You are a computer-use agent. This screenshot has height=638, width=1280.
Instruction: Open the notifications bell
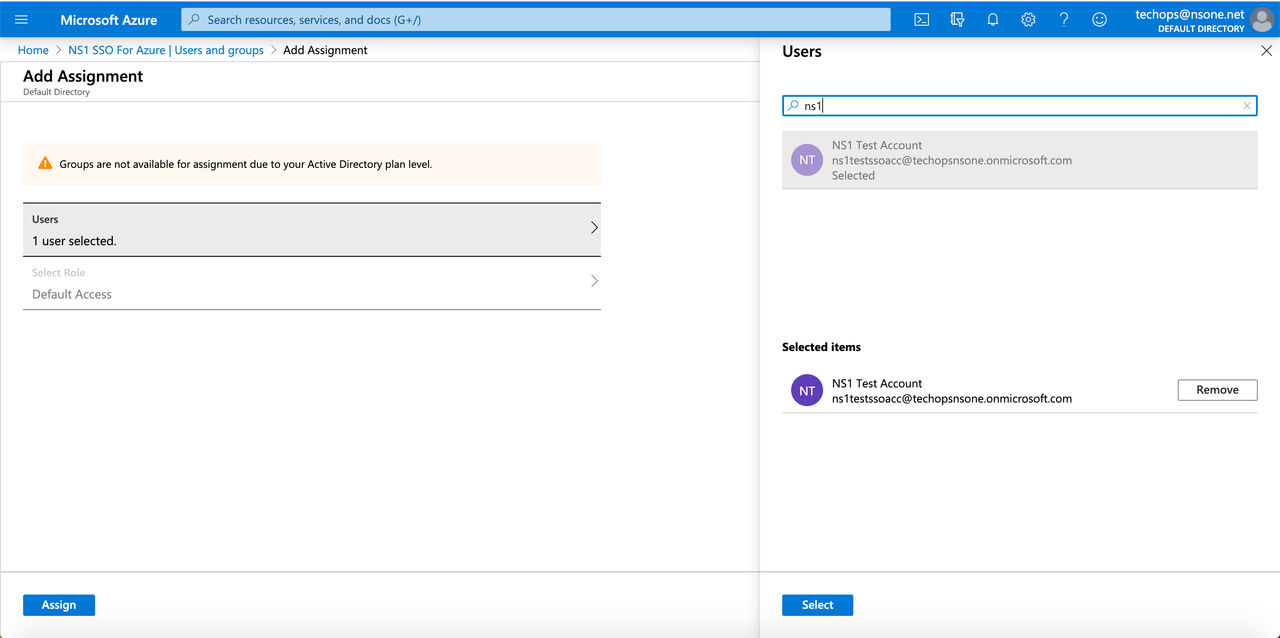point(993,20)
